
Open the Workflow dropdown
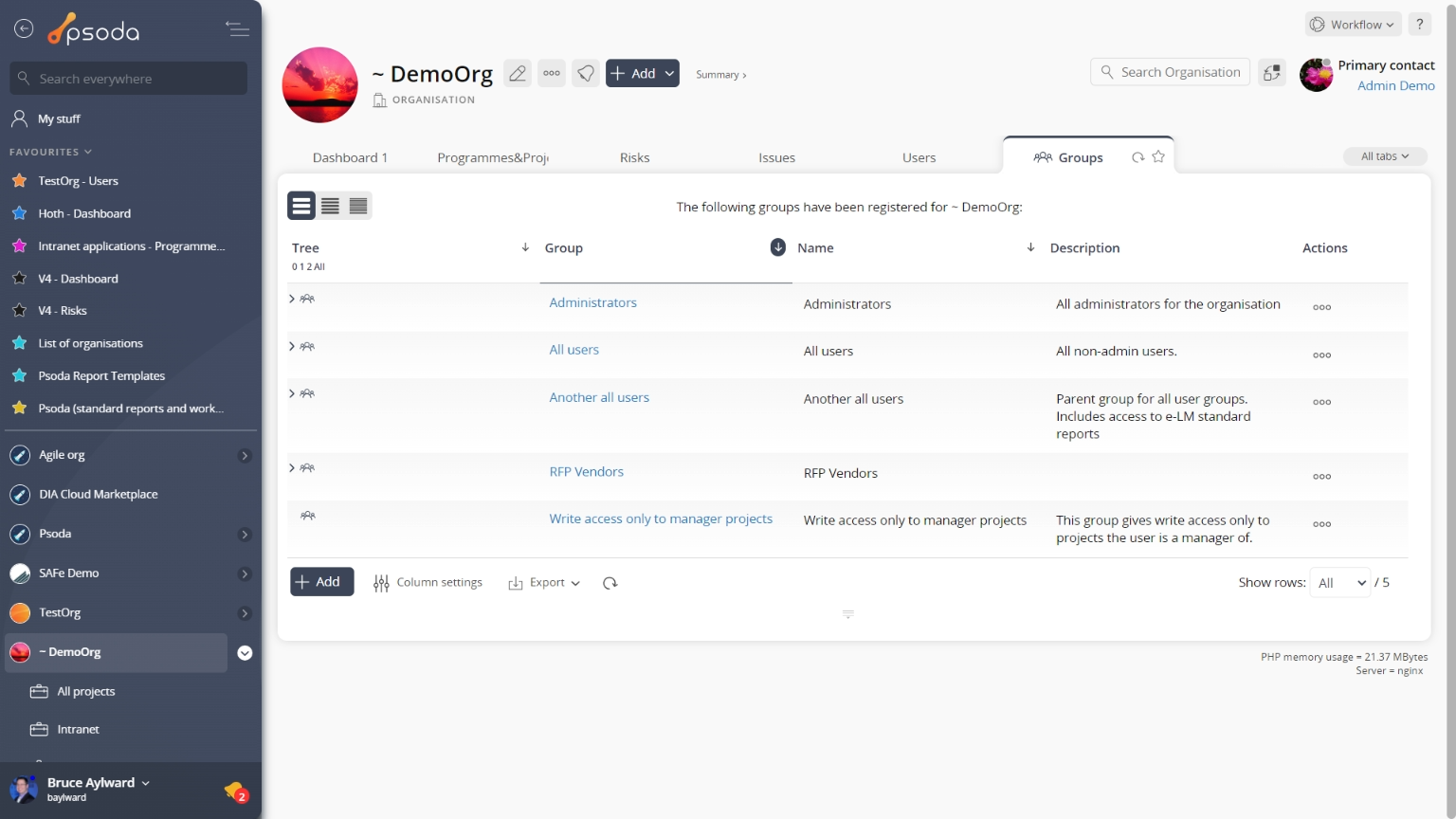point(1354,25)
